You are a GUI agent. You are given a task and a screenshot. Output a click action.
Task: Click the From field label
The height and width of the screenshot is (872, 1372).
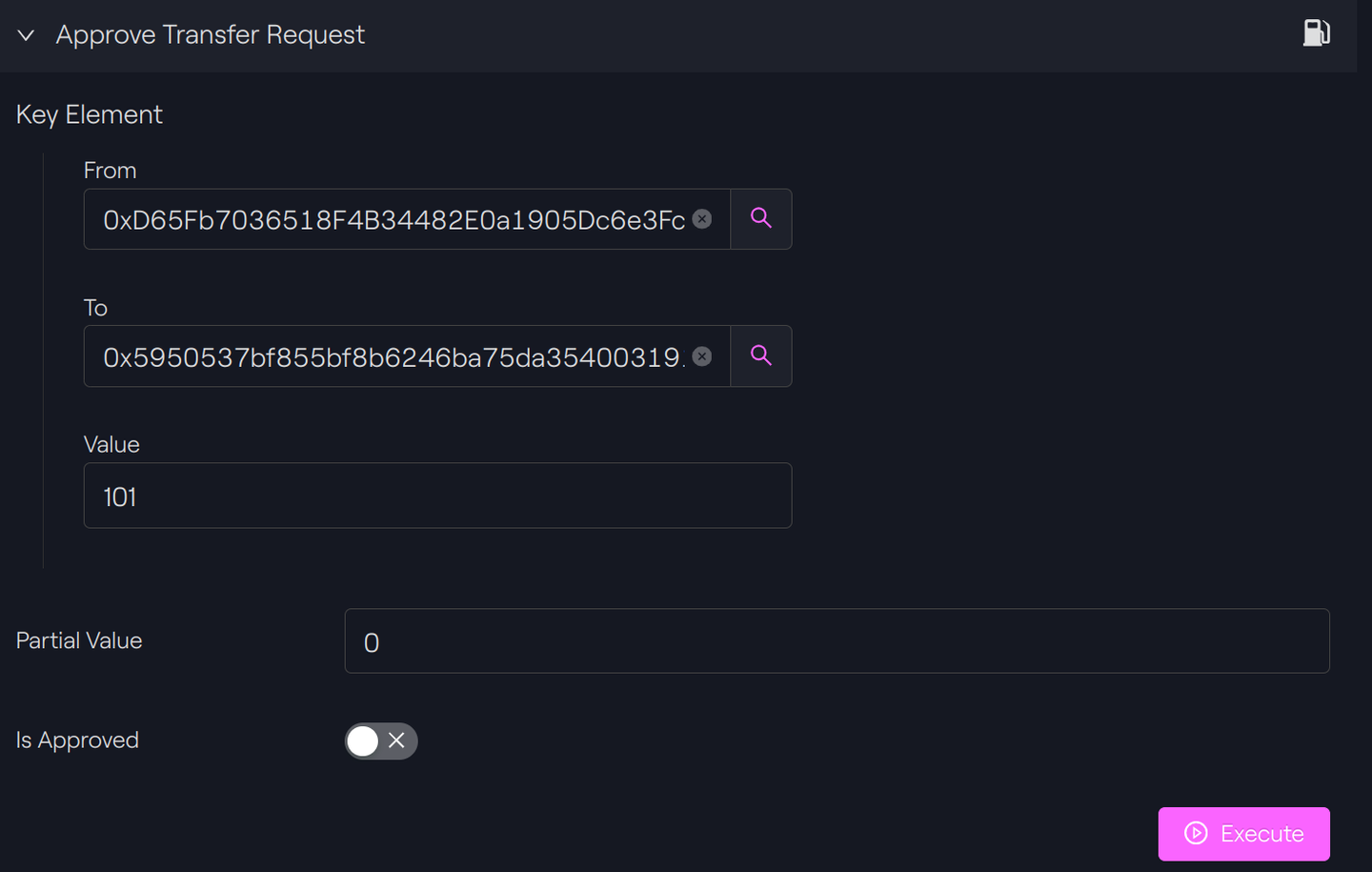point(111,171)
